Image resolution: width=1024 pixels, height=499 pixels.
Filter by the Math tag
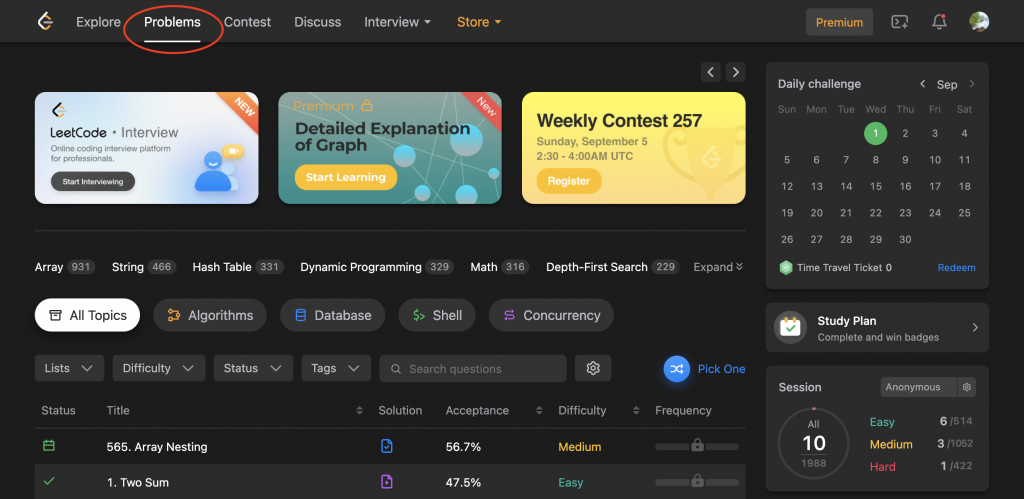click(500, 267)
